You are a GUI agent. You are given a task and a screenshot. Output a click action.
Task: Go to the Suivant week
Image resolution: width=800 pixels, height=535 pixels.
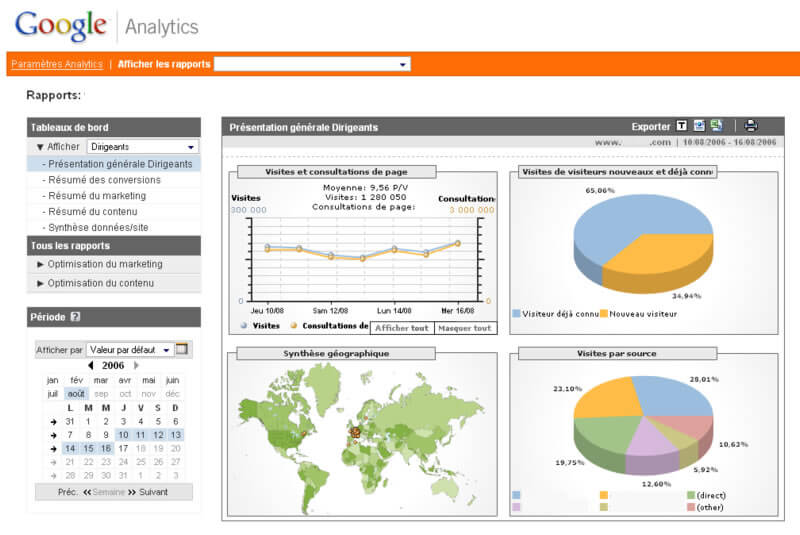[153, 492]
